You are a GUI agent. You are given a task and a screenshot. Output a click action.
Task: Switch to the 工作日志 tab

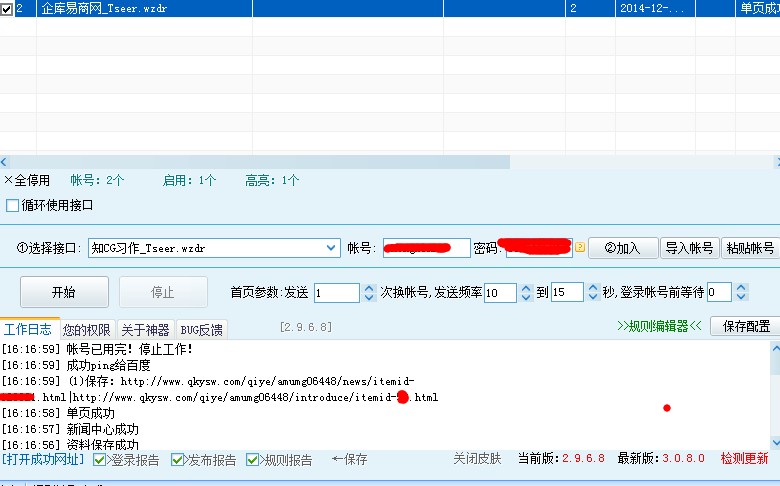coord(28,329)
